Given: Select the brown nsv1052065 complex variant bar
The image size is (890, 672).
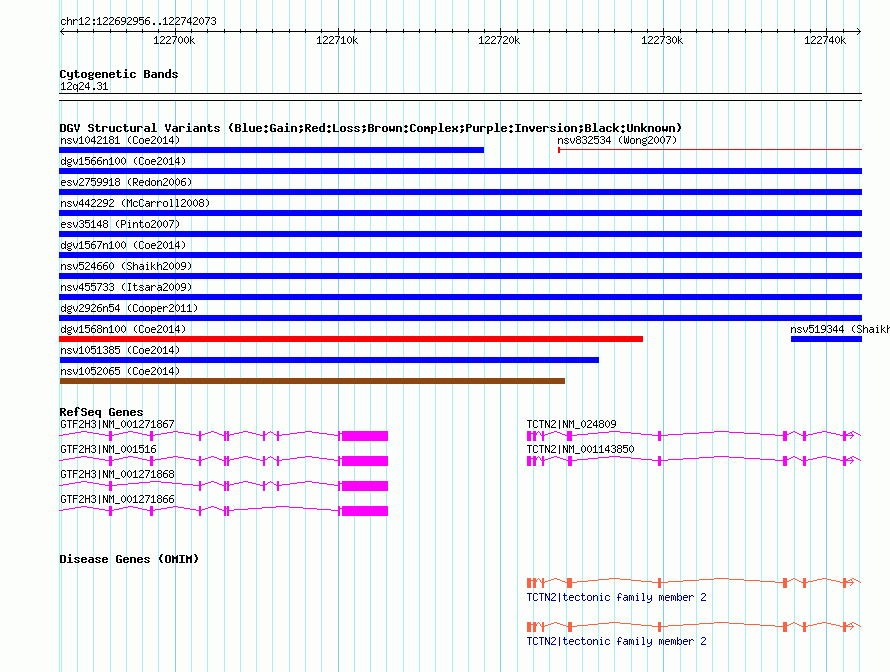Looking at the screenshot, I should [312, 381].
